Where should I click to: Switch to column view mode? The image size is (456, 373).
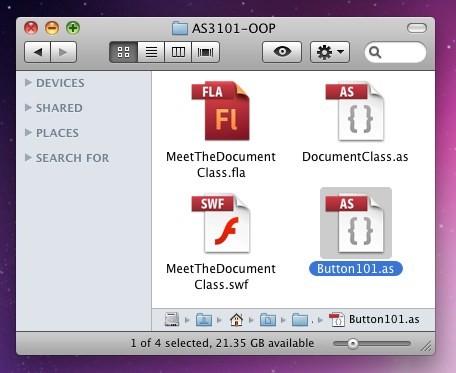178,52
